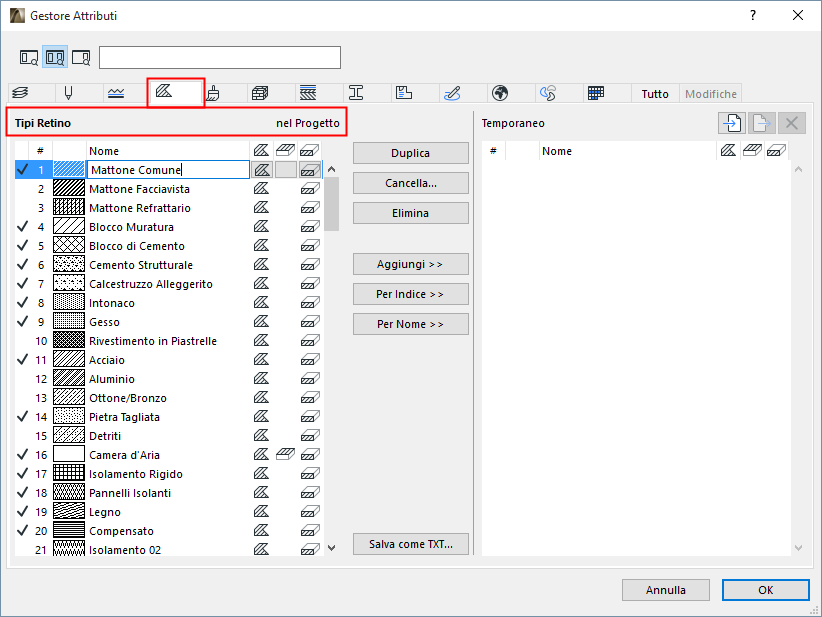Click the Duplica button
The image size is (822, 617).
(x=410, y=153)
